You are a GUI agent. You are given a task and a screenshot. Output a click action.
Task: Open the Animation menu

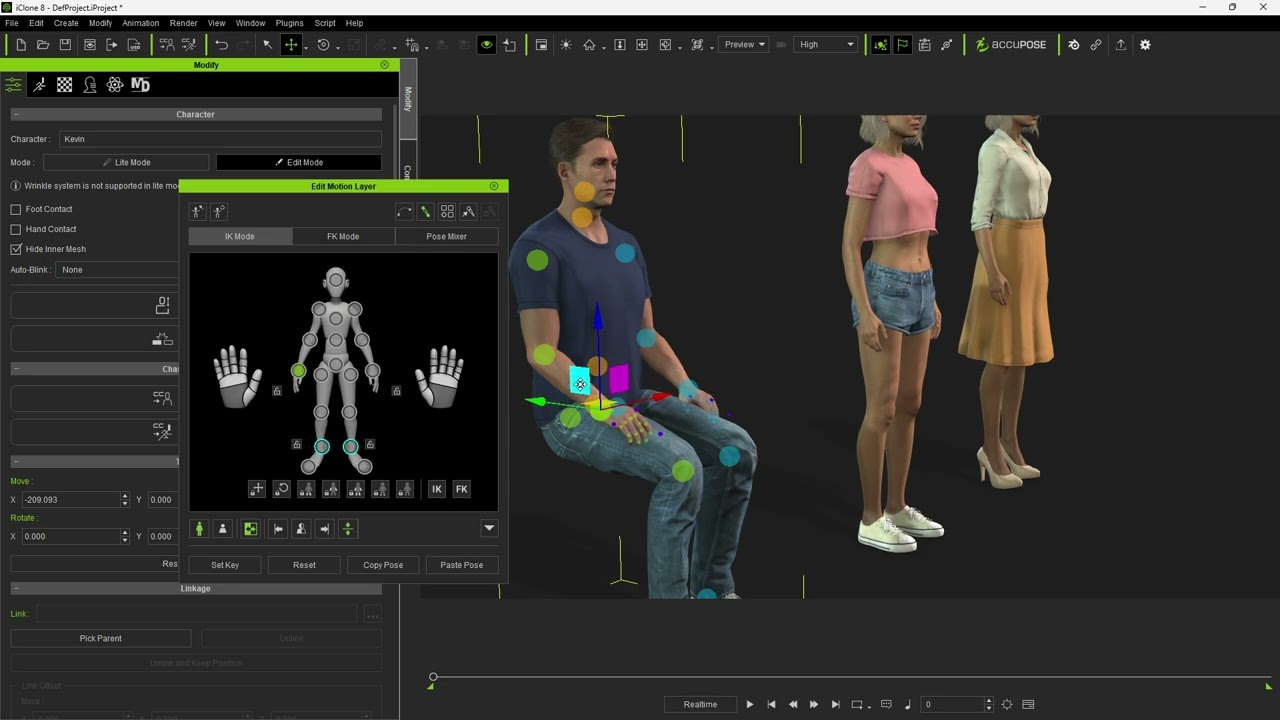coord(140,23)
